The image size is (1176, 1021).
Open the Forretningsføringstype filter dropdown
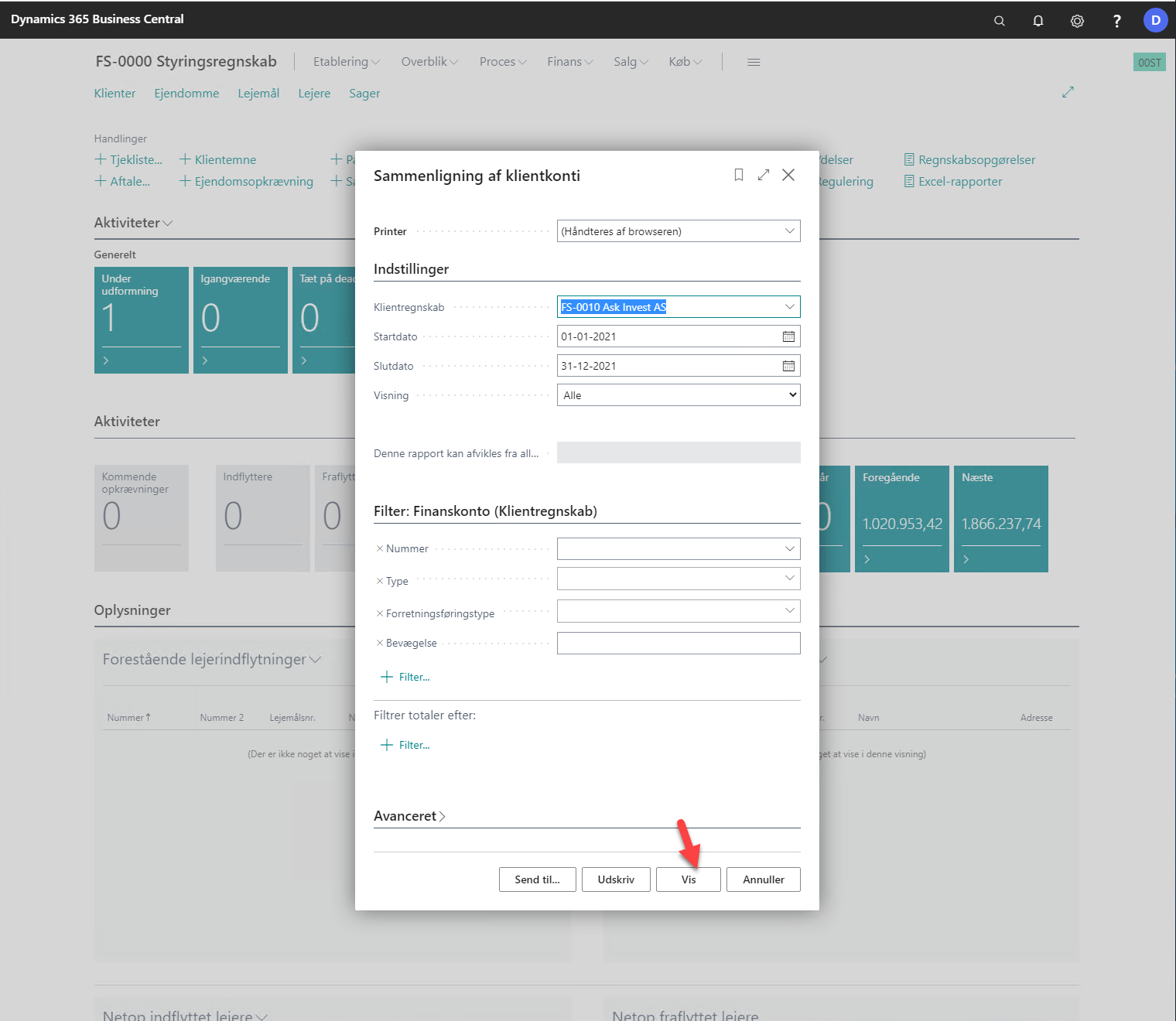coord(790,610)
